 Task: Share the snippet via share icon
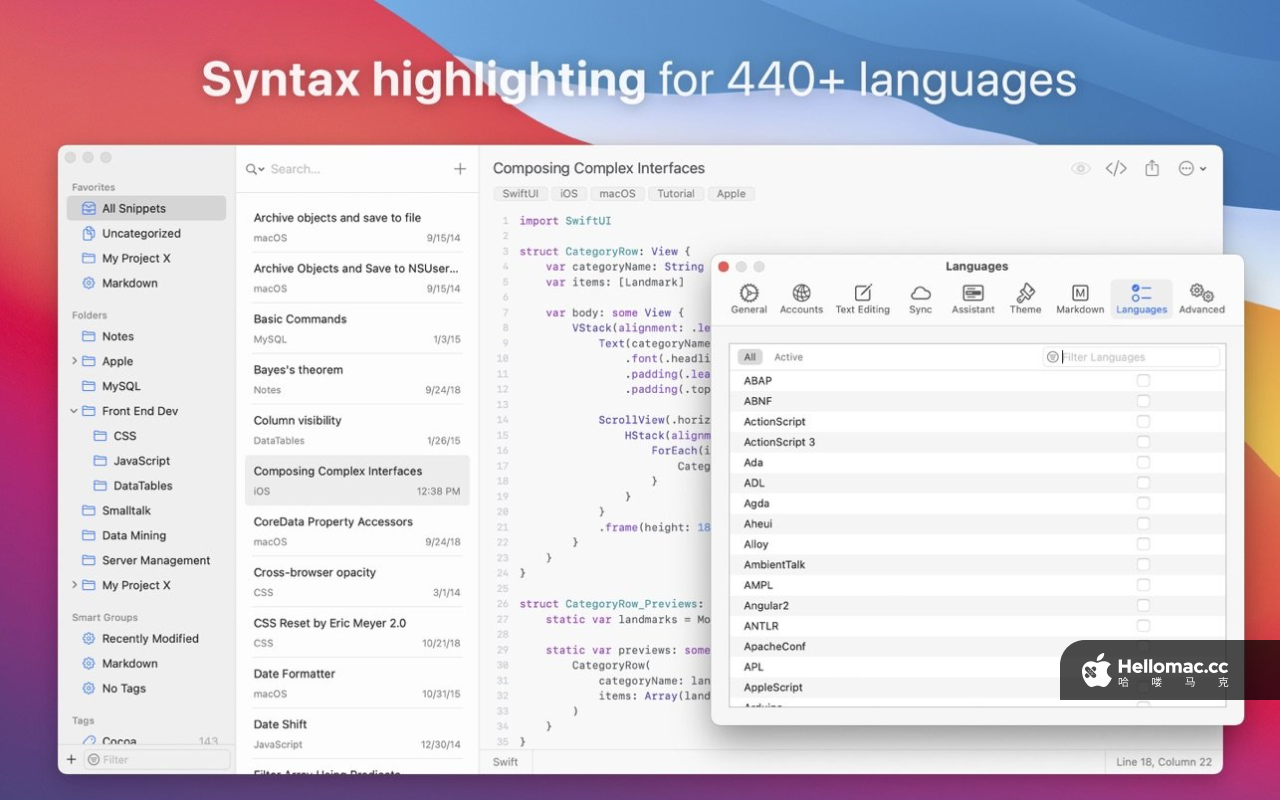pyautogui.click(x=1152, y=168)
